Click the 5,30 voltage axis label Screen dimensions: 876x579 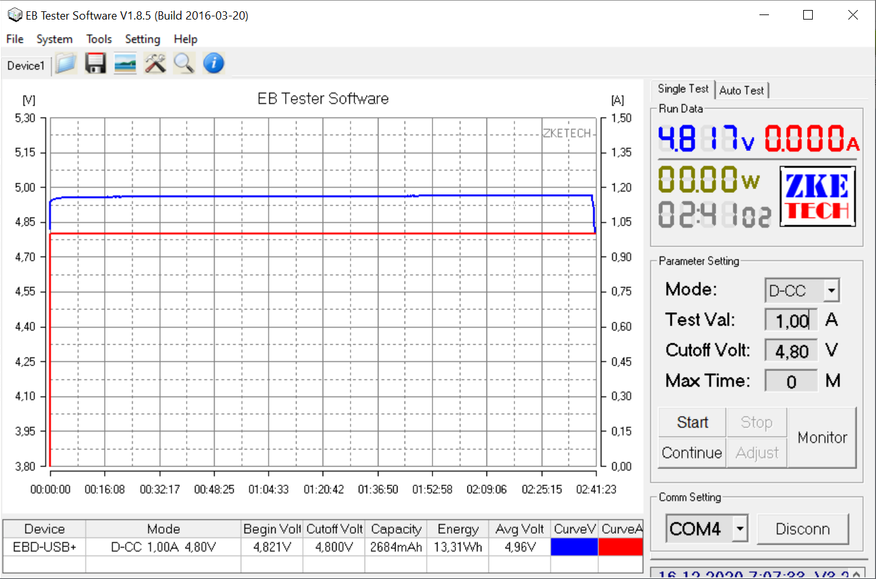25,118
